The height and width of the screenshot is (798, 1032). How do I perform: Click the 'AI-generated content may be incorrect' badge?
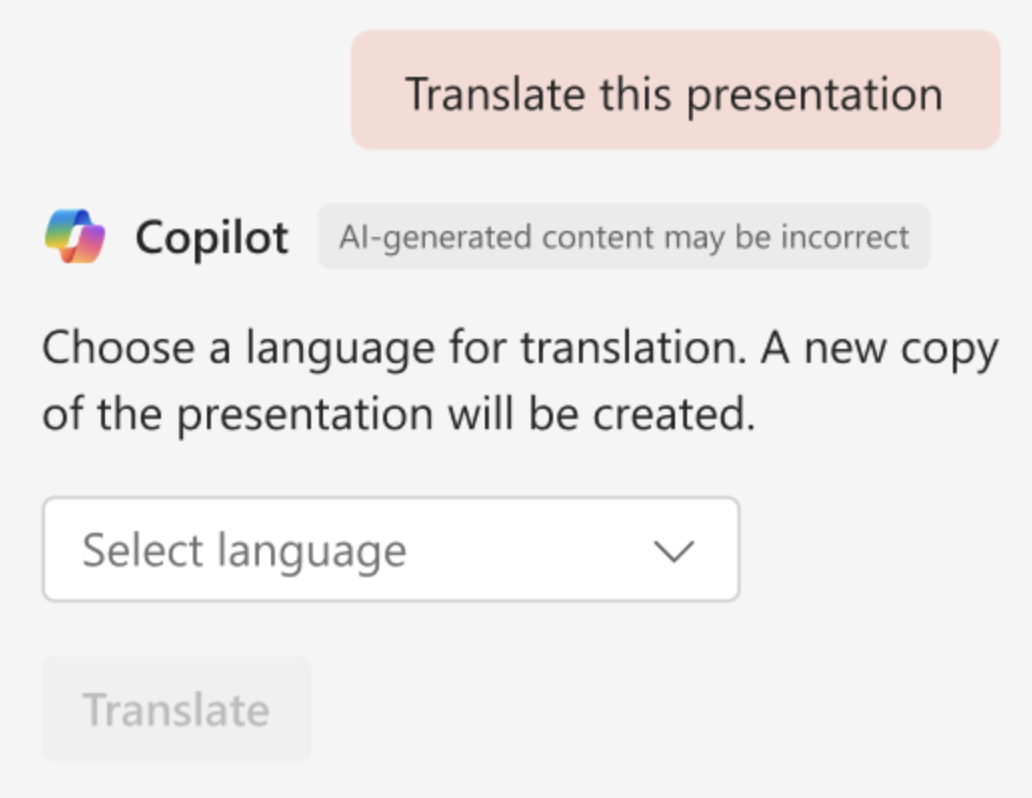coord(624,236)
